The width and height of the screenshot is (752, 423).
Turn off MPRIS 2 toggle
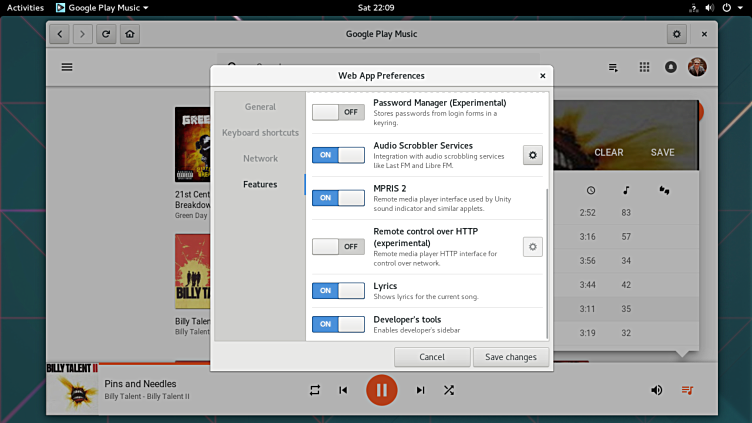pos(338,198)
